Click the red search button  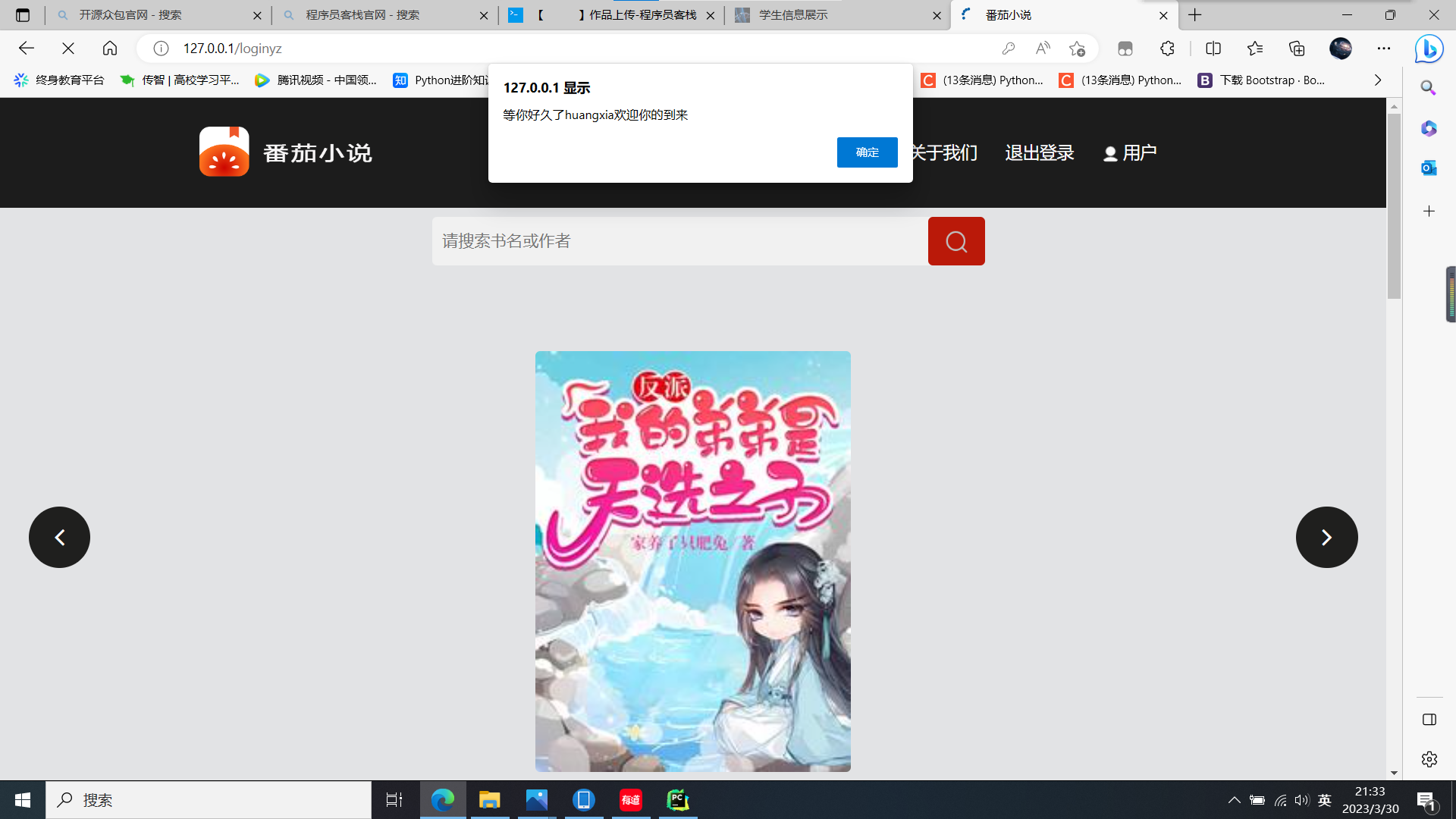[956, 241]
